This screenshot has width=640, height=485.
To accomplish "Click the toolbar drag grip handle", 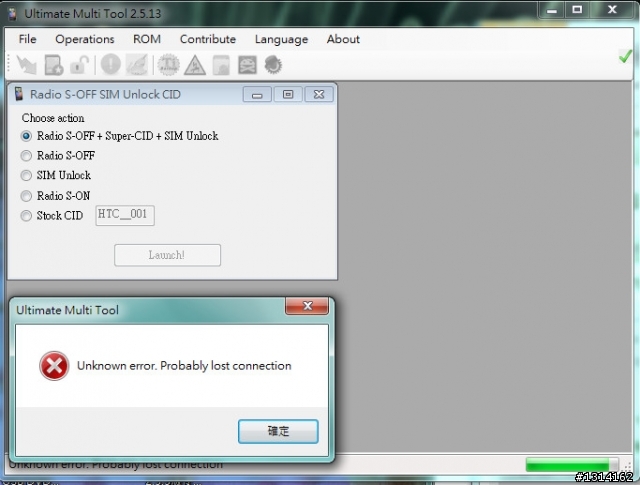I will [x=10, y=65].
